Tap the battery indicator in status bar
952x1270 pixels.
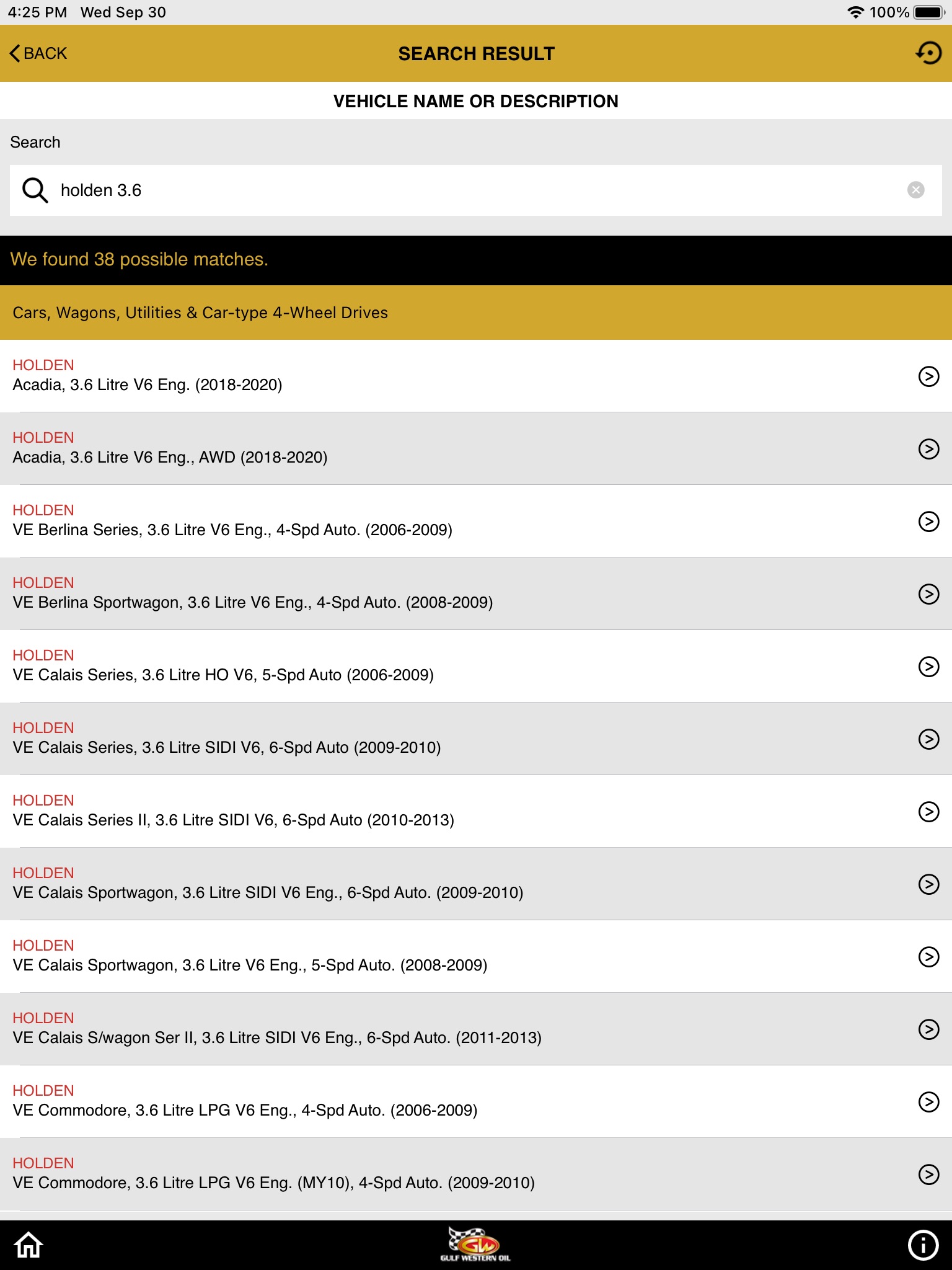(x=929, y=12)
